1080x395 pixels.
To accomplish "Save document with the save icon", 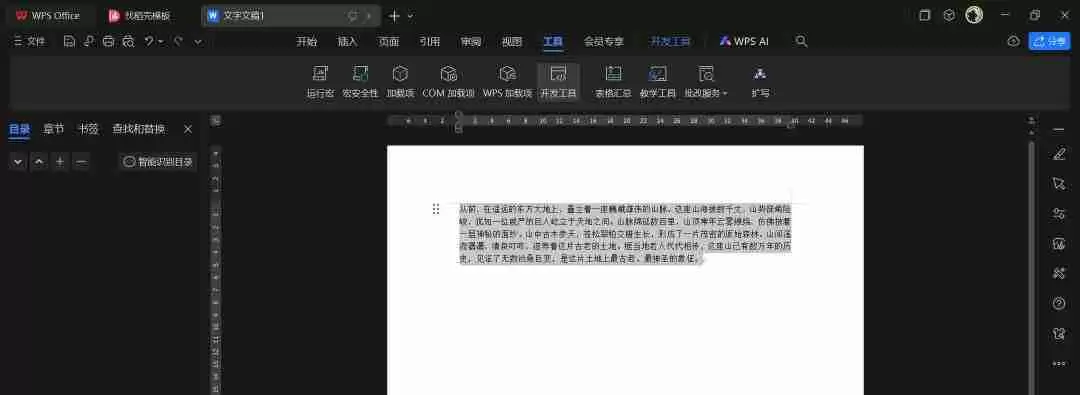I will (69, 41).
